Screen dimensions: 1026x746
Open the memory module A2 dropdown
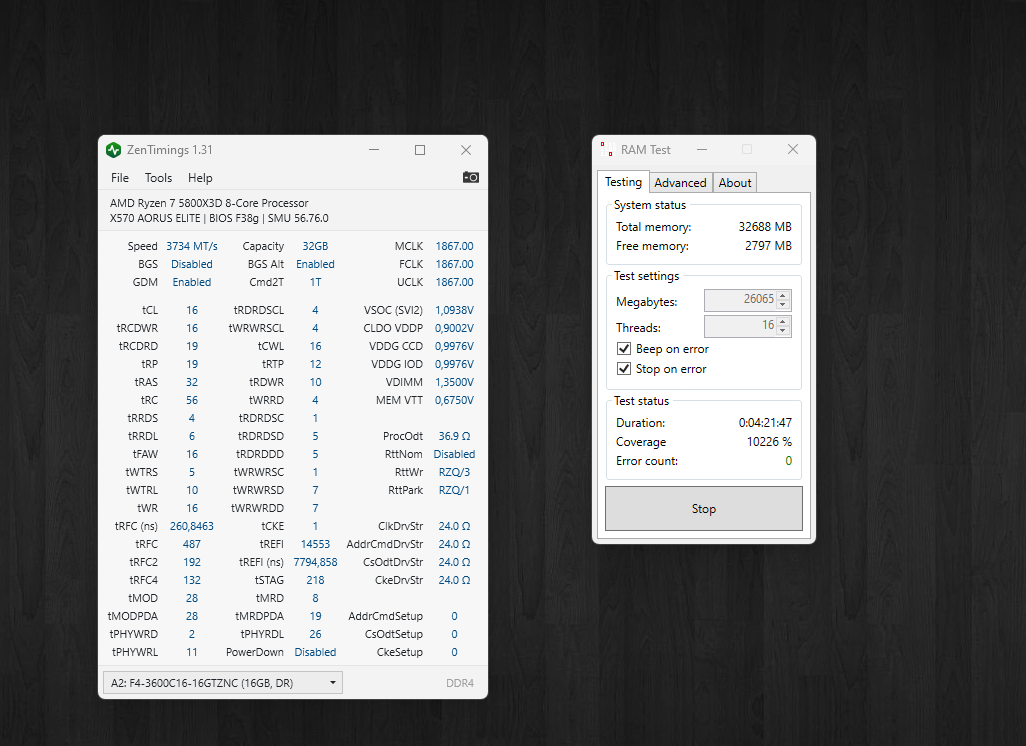[223, 683]
